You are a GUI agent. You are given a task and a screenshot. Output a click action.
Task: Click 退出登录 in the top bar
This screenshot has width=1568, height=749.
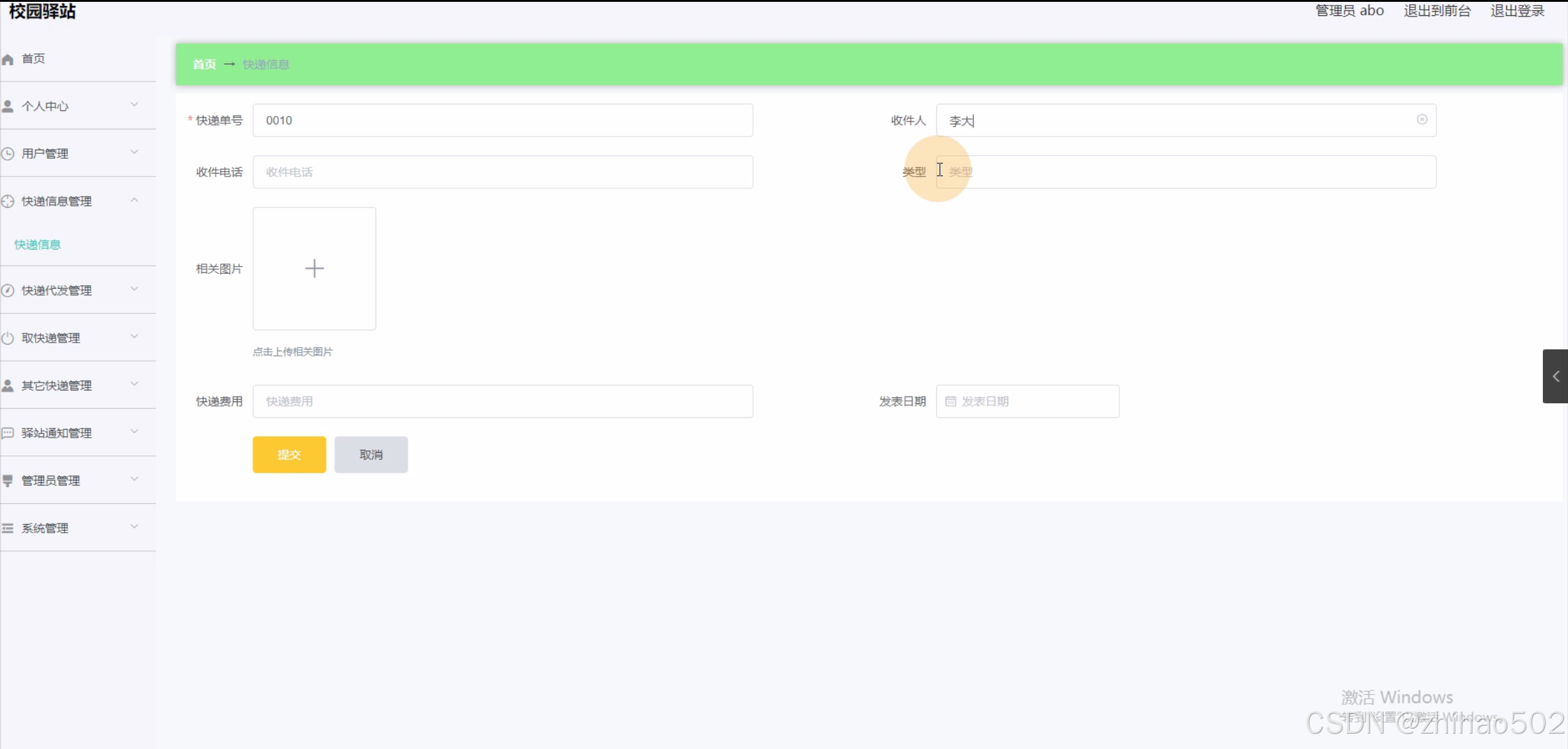click(x=1517, y=11)
